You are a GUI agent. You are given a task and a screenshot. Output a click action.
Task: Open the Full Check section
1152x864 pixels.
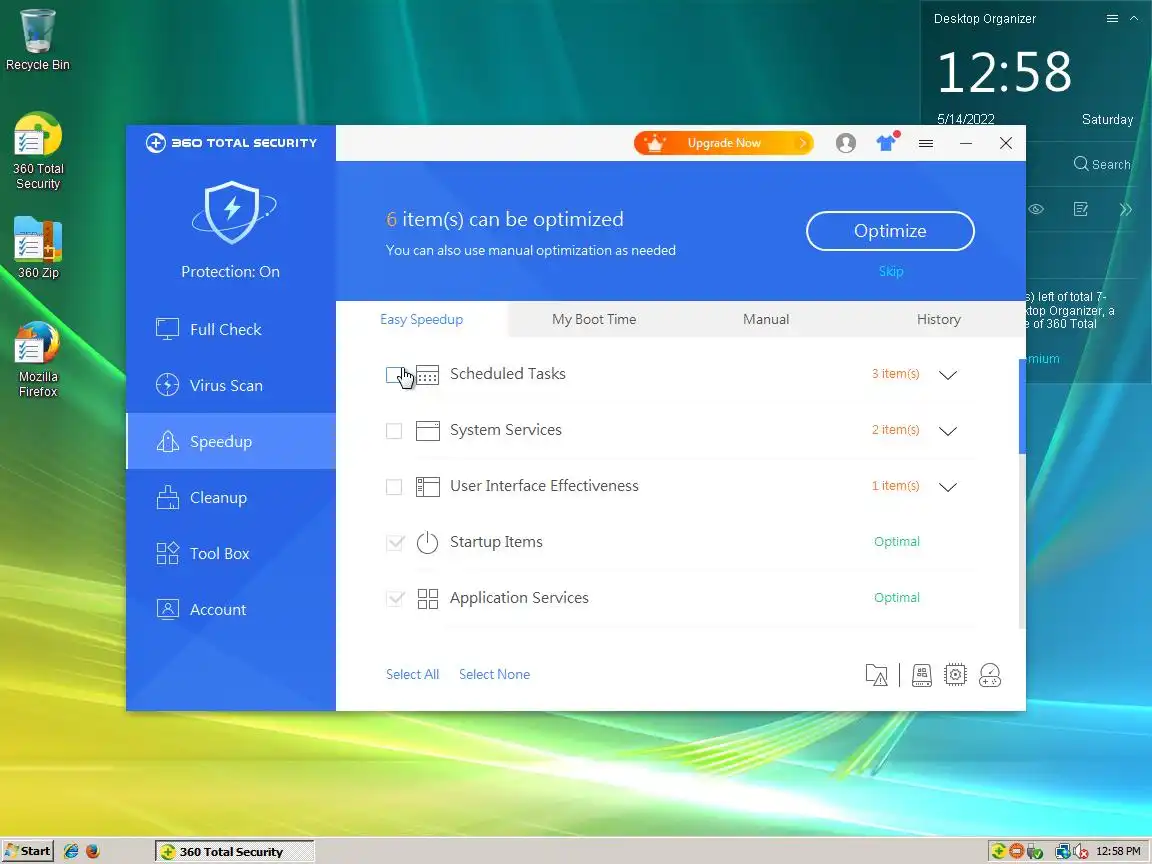pyautogui.click(x=231, y=329)
